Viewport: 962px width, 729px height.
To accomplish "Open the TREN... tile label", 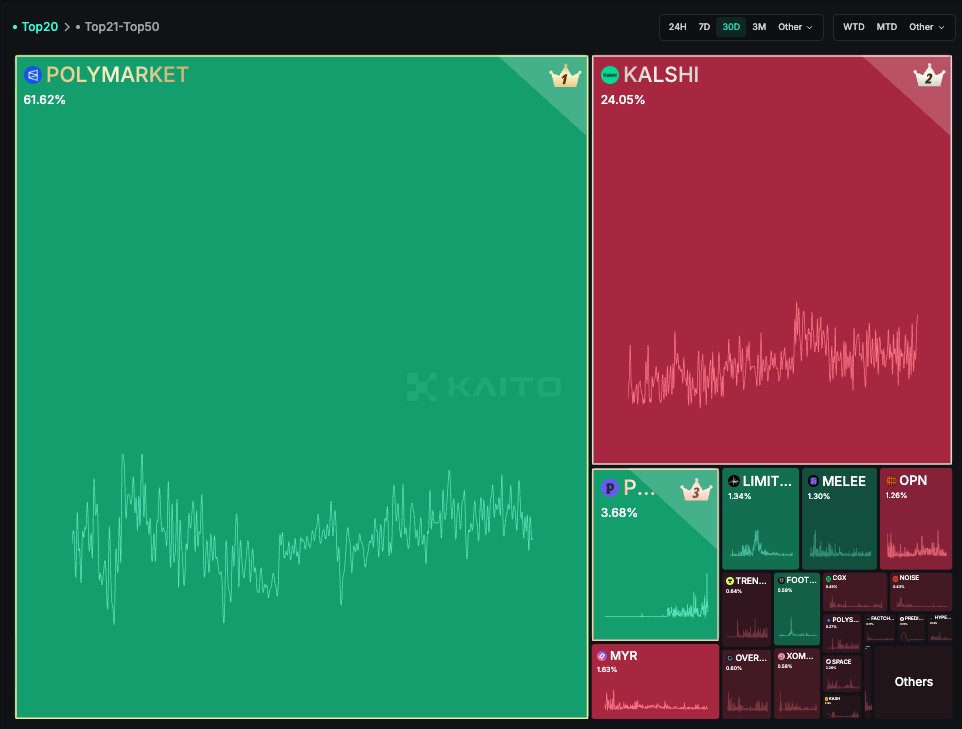I will [751, 580].
